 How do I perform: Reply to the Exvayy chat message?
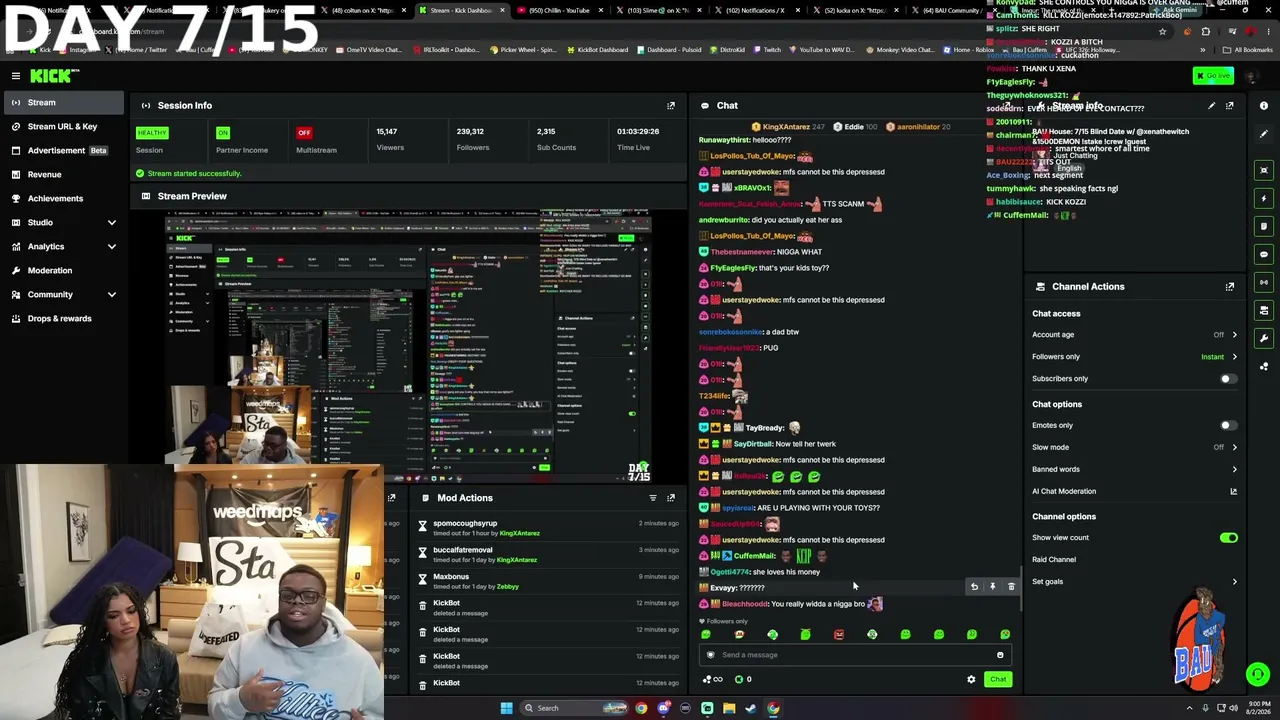974,587
